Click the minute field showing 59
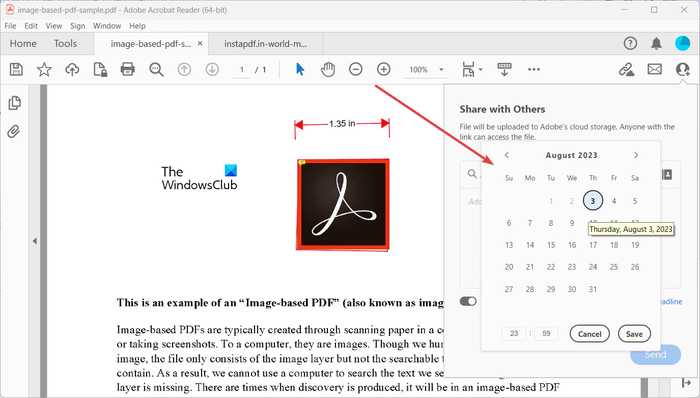The height and width of the screenshot is (398, 700). pos(546,333)
